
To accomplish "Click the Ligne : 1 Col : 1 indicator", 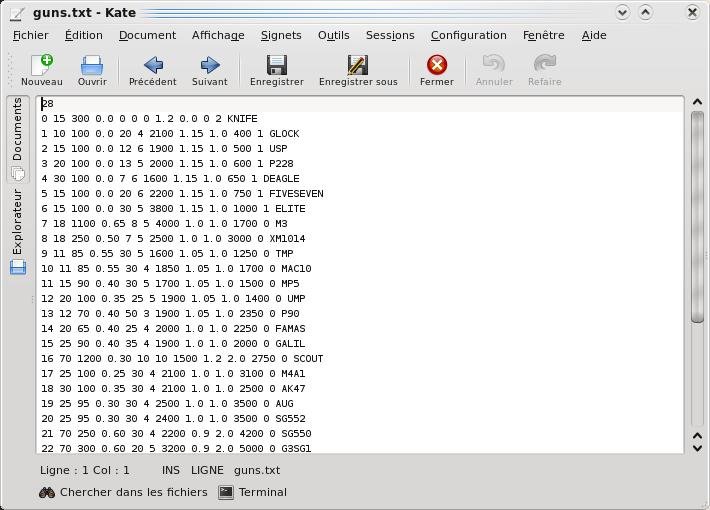I will click(x=85, y=470).
